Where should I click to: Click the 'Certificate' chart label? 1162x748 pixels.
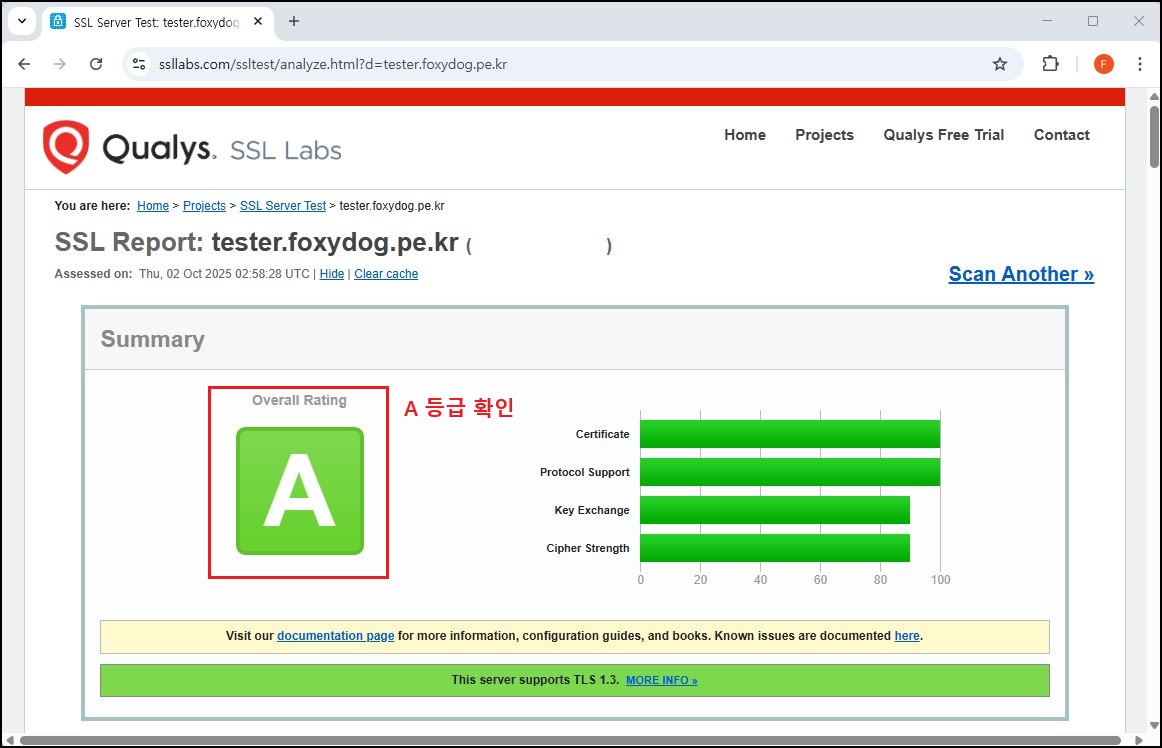602,434
